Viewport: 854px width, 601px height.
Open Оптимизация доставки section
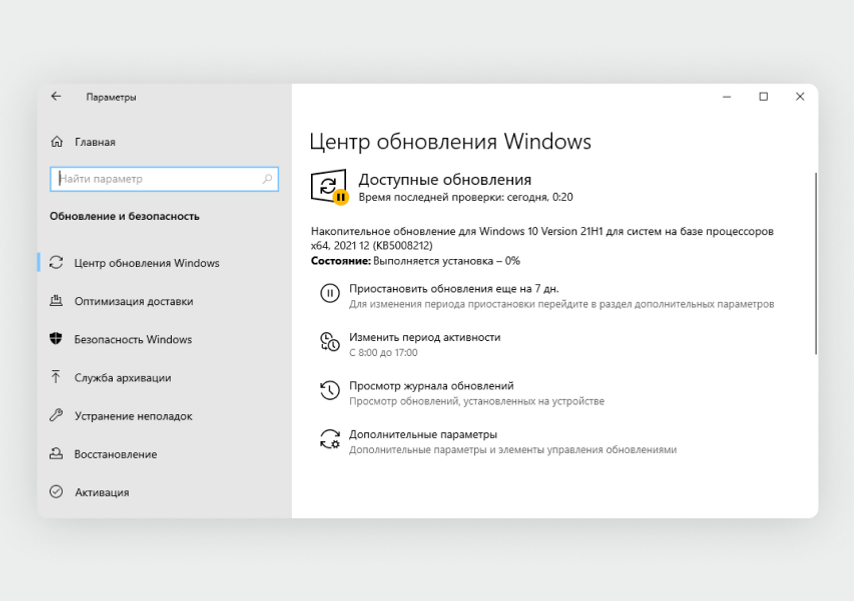133,301
